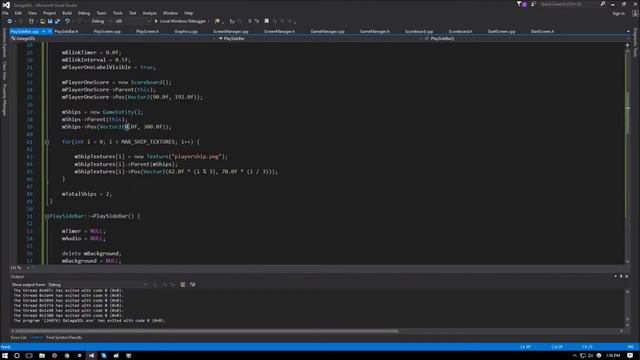Switch to the ScreenManager.cpp tab
This screenshot has width=640, height=360.
click(x=231, y=31)
